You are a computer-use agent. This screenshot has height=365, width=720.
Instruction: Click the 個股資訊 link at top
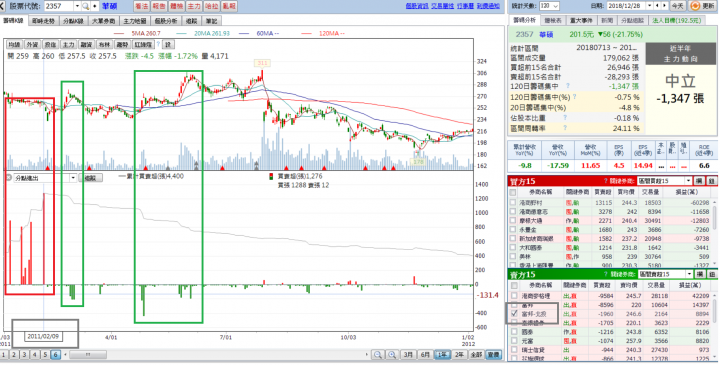pyautogui.click(x=416, y=6)
